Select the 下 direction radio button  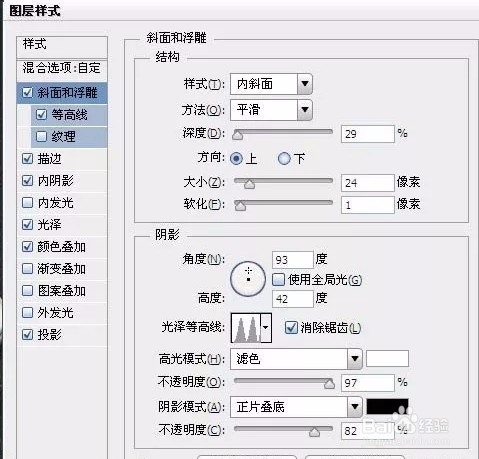284,158
